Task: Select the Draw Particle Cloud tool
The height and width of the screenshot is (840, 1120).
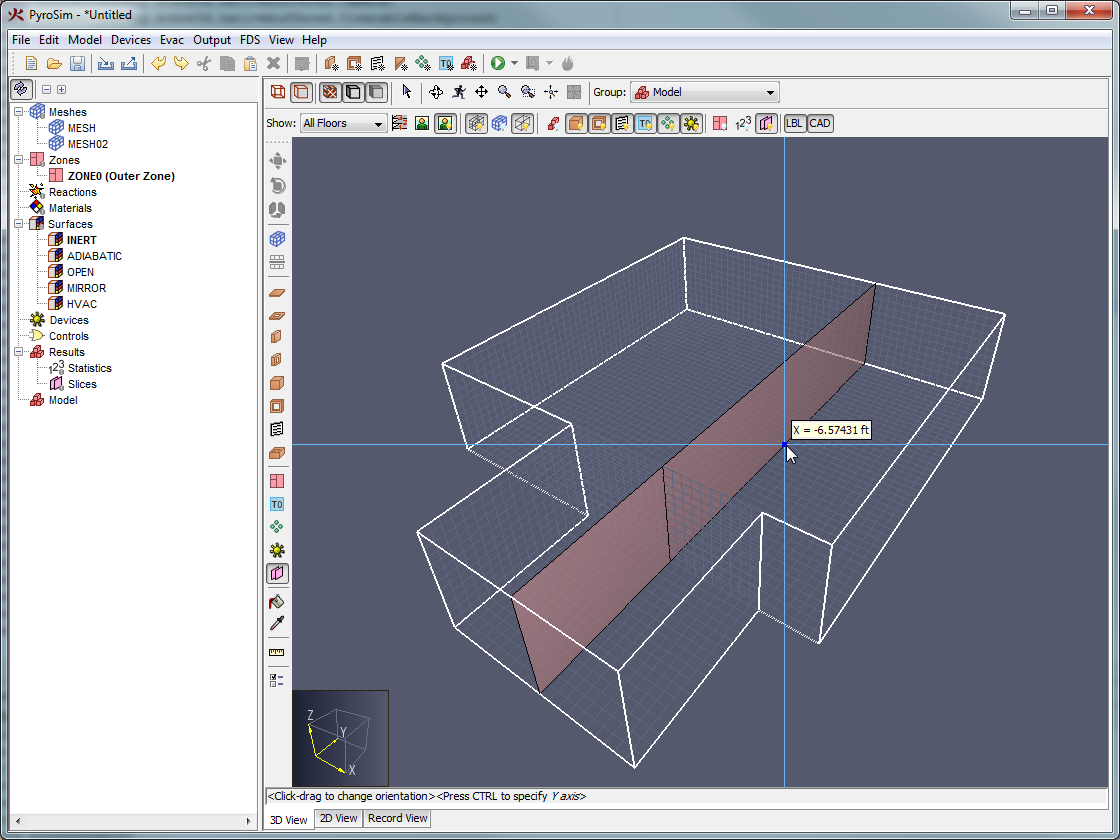Action: pyautogui.click(x=277, y=527)
